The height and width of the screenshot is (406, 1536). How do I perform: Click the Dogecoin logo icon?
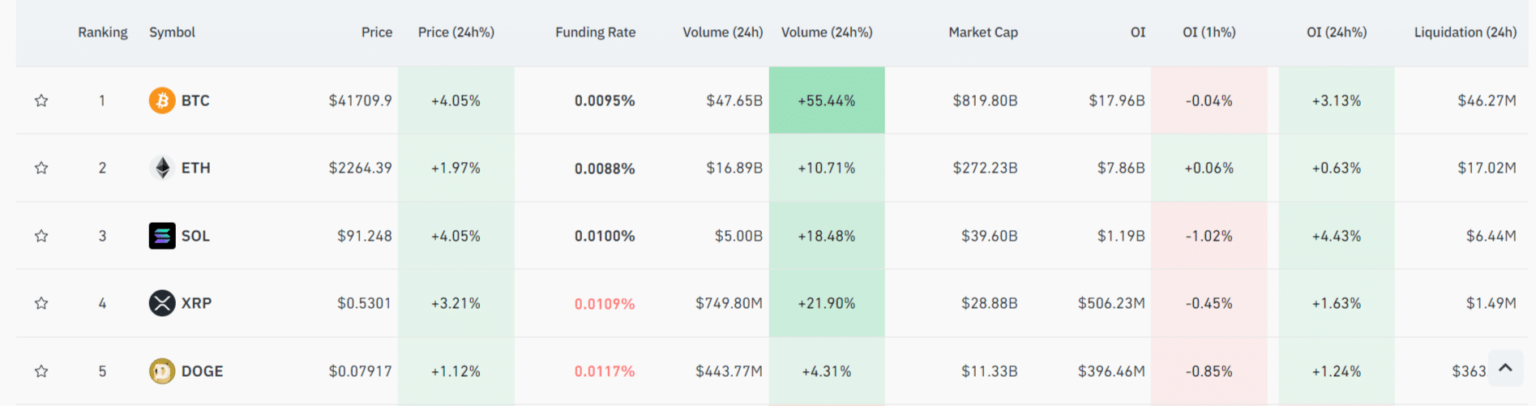162,371
